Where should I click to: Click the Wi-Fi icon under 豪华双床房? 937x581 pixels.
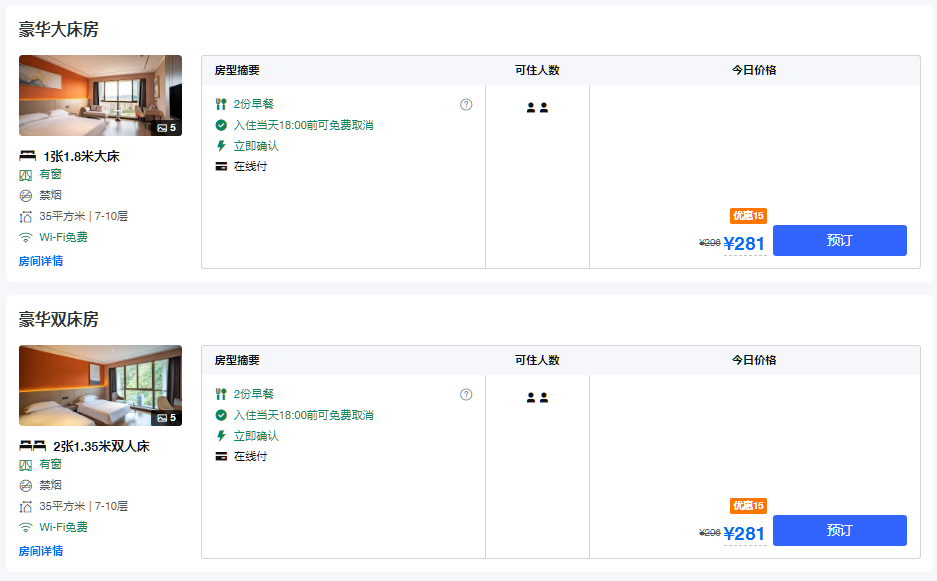[26, 527]
